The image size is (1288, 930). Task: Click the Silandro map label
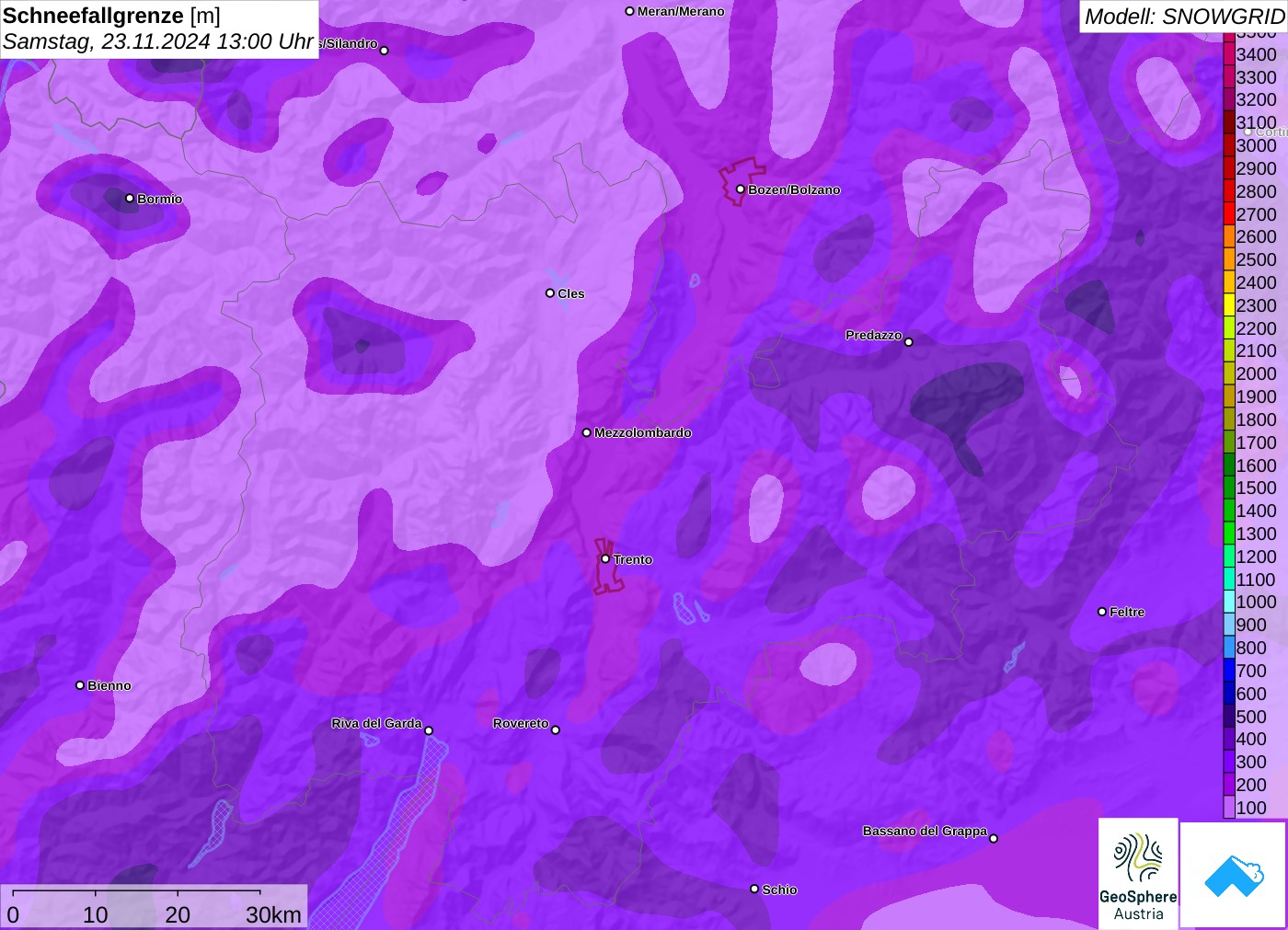pyautogui.click(x=348, y=43)
